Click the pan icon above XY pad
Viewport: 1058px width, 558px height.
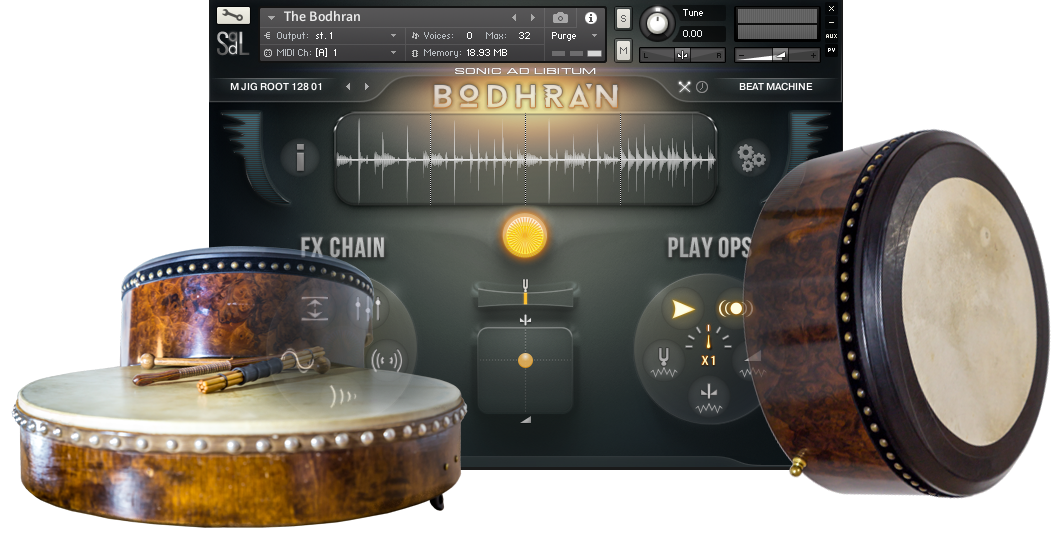[x=525, y=320]
